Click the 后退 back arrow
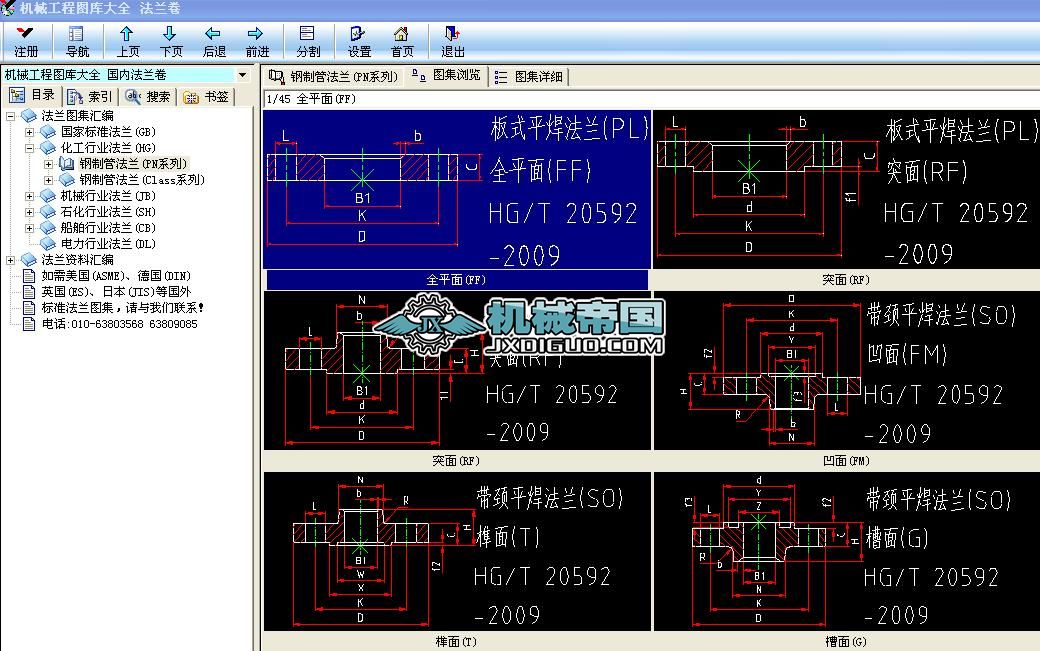 (214, 41)
